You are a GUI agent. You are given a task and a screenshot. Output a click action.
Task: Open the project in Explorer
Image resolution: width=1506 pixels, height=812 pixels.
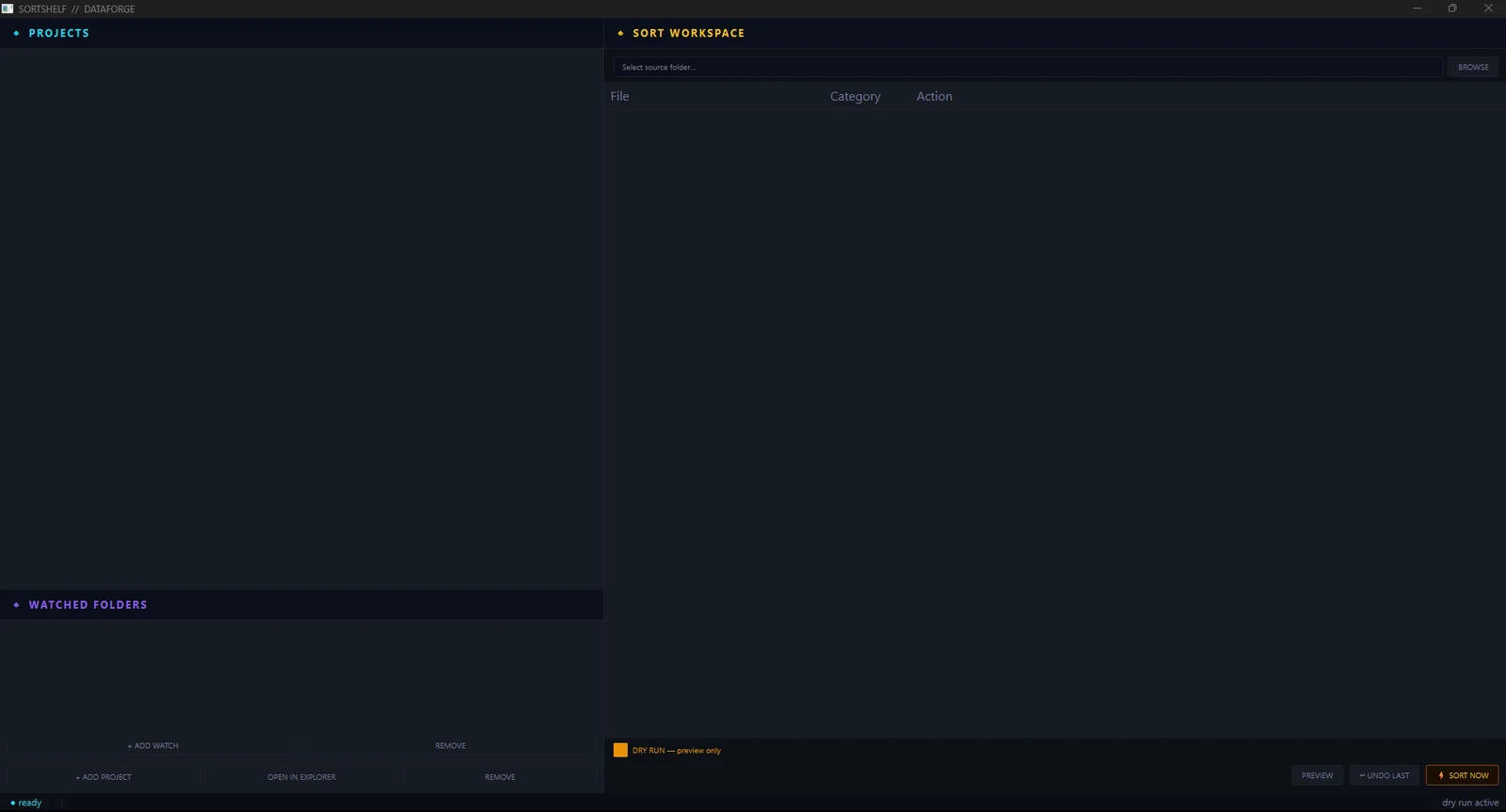coord(301,777)
